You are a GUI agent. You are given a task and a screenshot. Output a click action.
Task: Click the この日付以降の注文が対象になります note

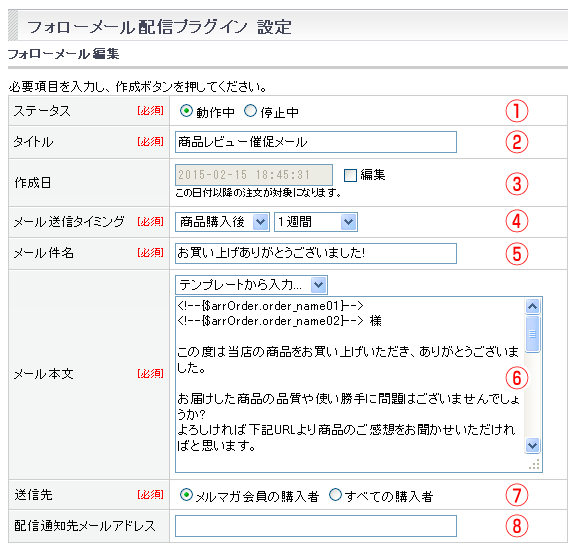(x=258, y=192)
